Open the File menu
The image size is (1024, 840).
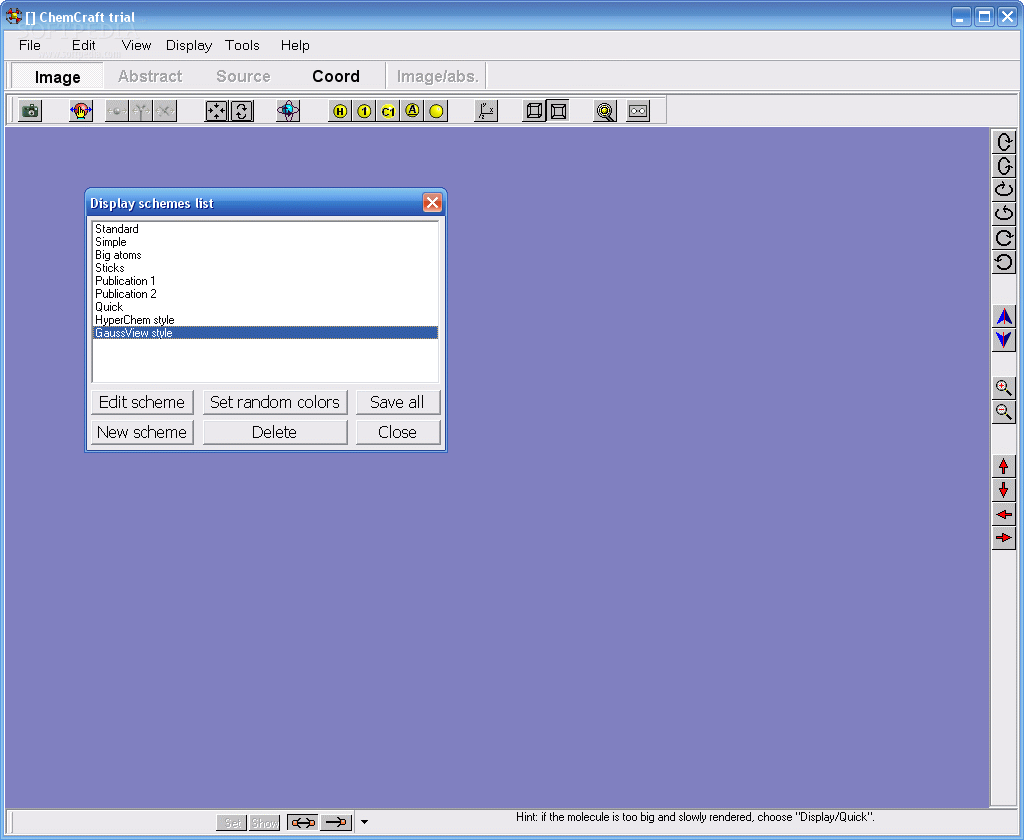pos(29,45)
